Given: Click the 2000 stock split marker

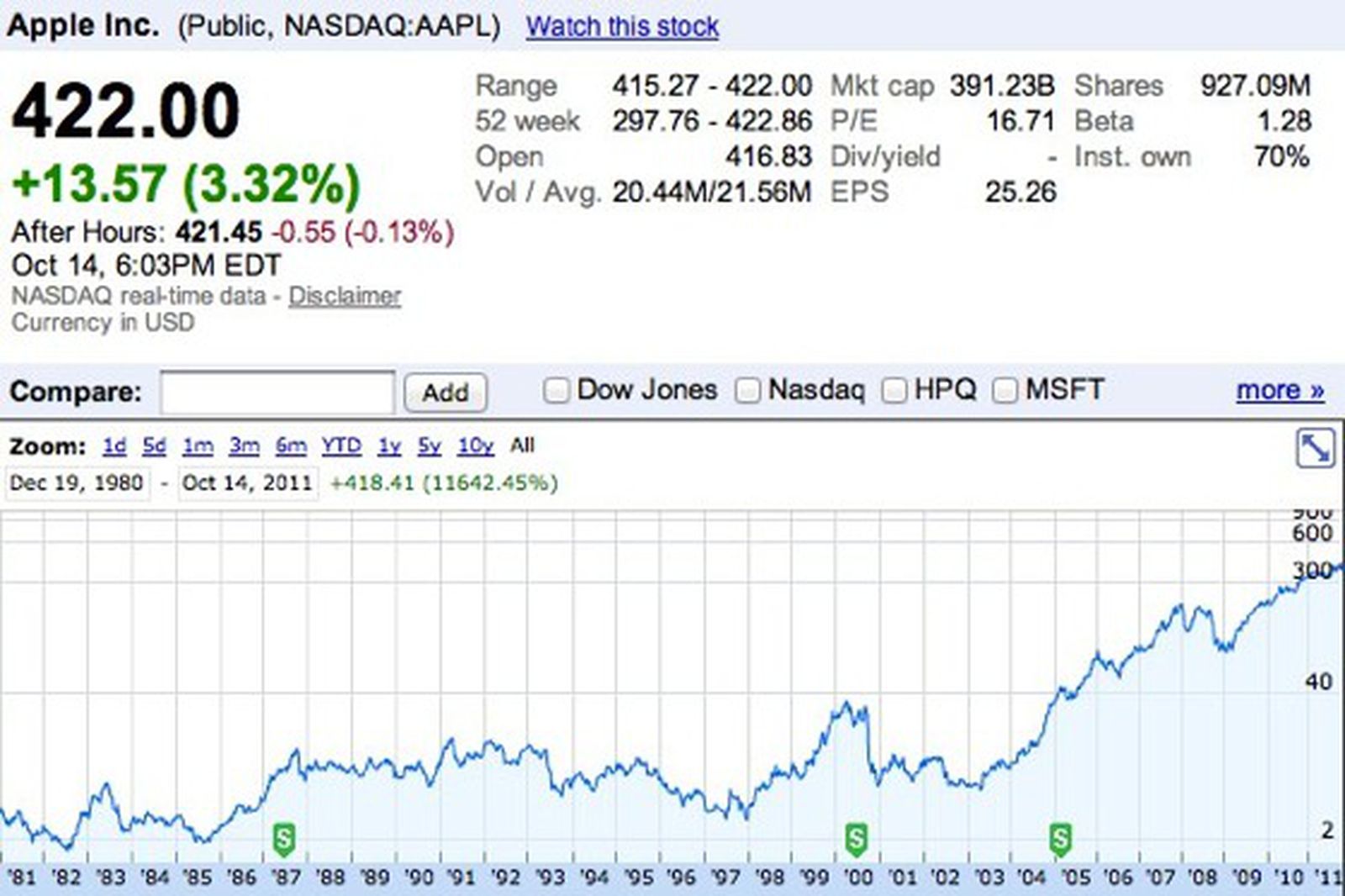Looking at the screenshot, I should (857, 837).
